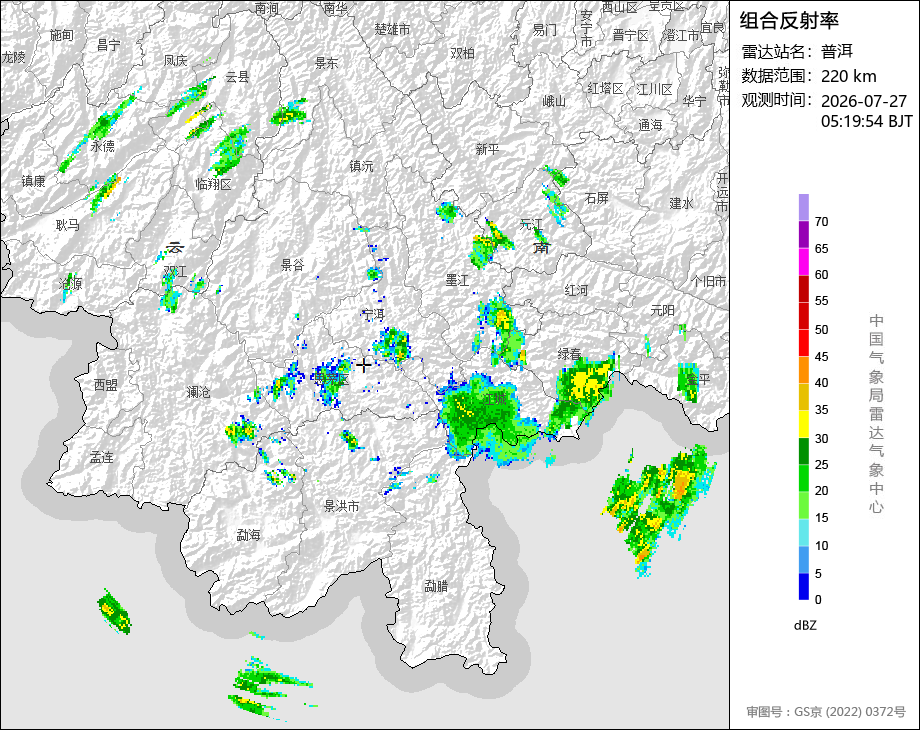Click the radar station name 普洱
The height and width of the screenshot is (730, 920).
coord(837,52)
